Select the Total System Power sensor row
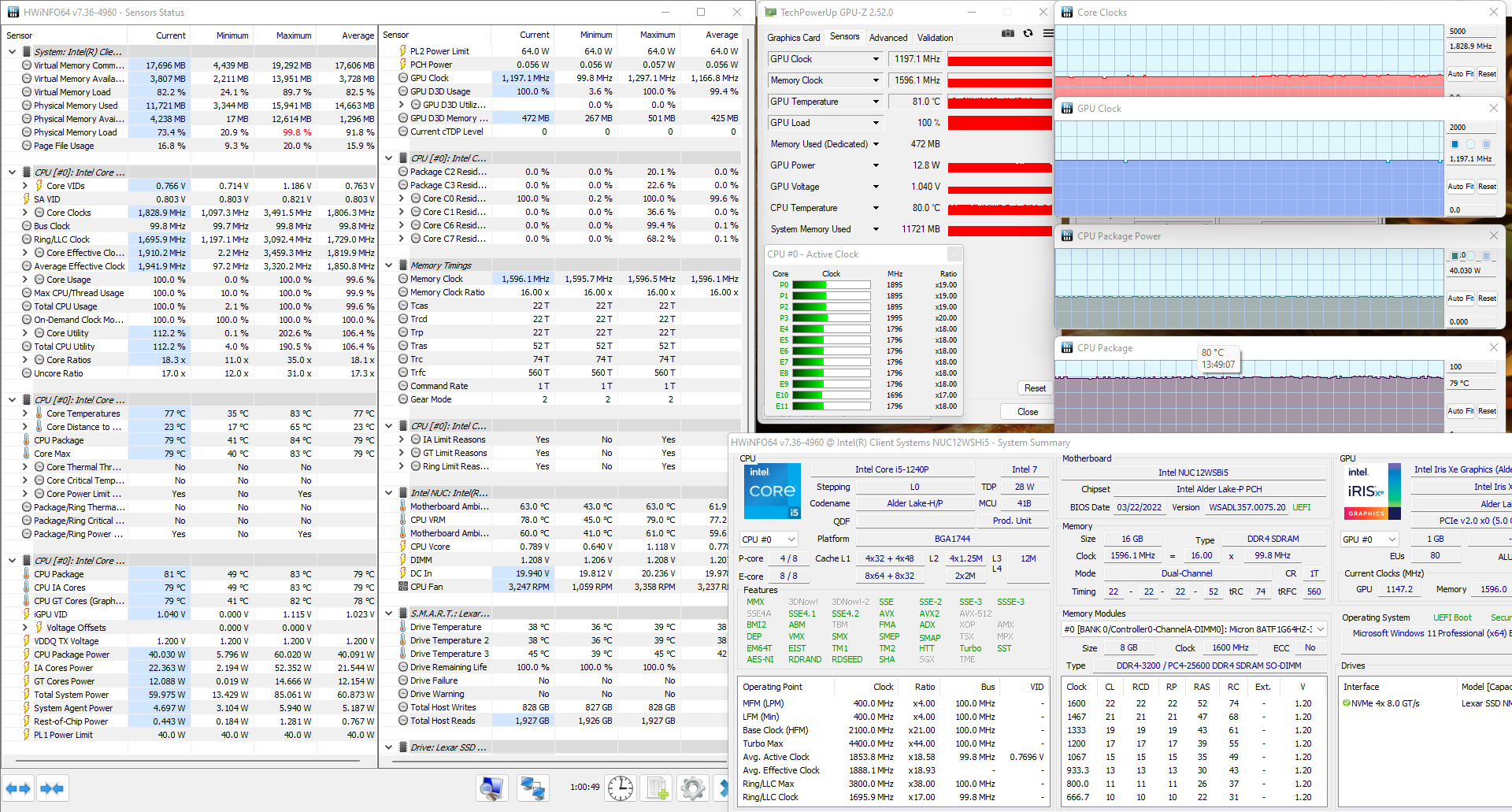This screenshot has height=812, width=1512. click(189, 695)
